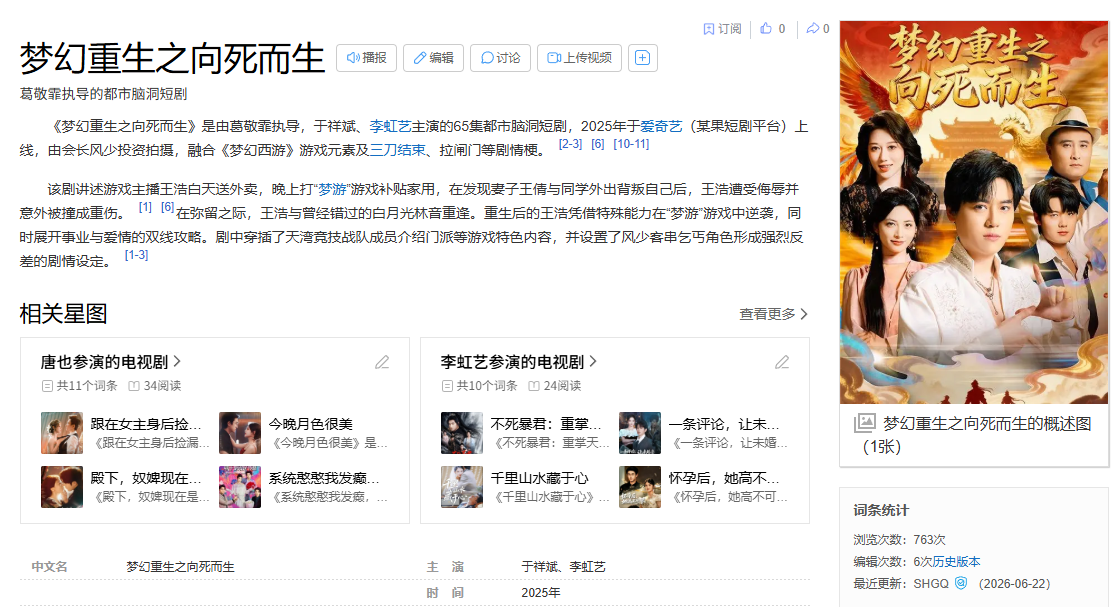Open thumbnail for 系统憨憨我发癫

pos(240,486)
